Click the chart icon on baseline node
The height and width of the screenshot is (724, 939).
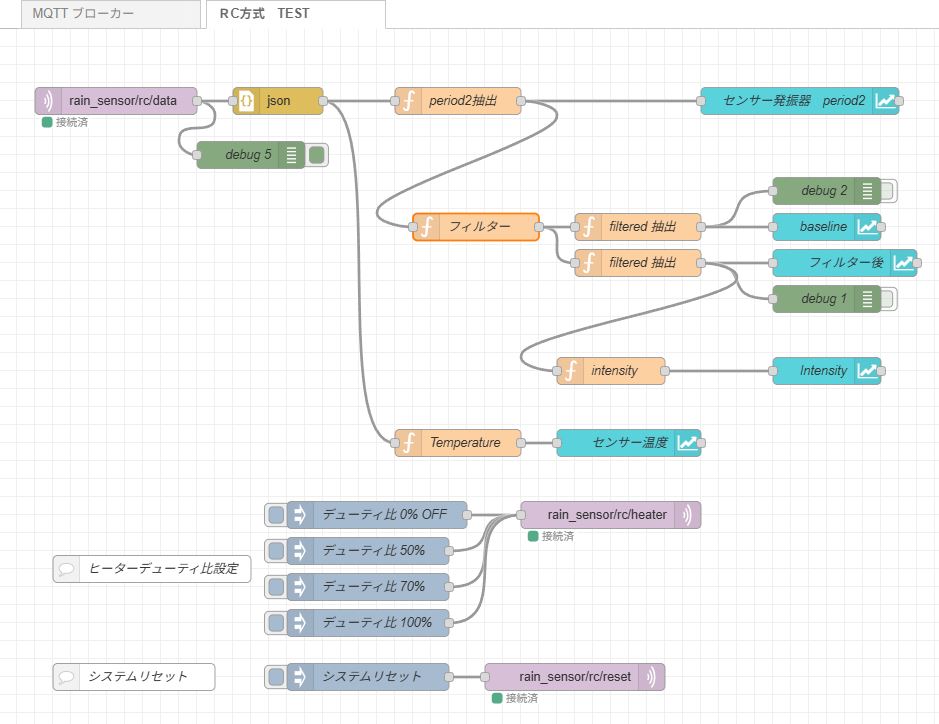coord(867,227)
